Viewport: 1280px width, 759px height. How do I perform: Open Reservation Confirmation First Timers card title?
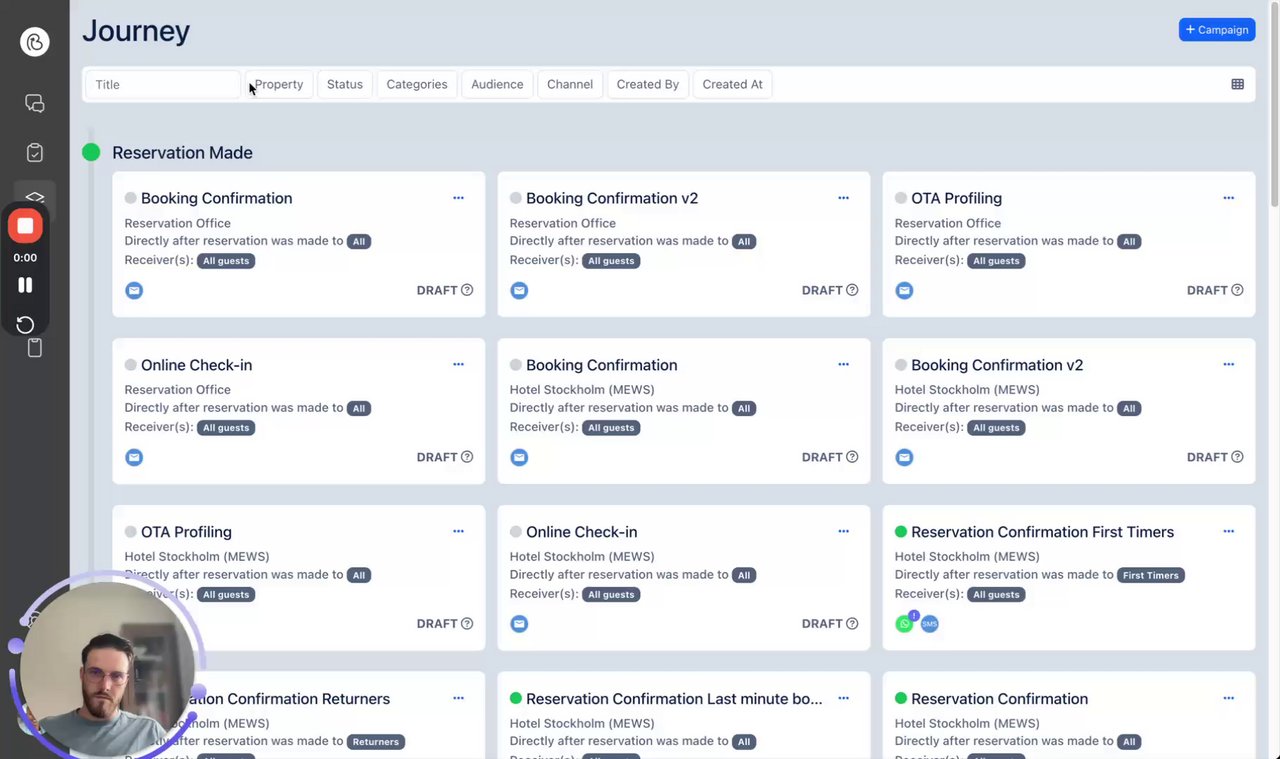click(x=1042, y=532)
